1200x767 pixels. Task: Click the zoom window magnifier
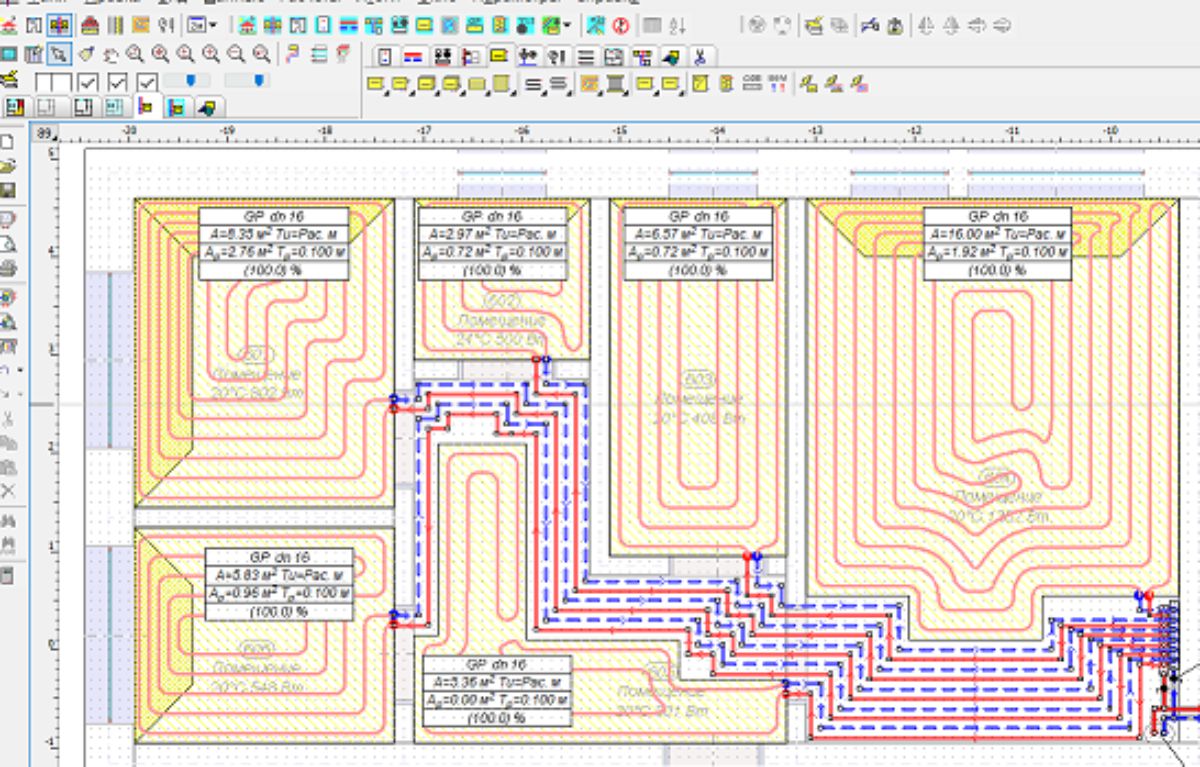pyautogui.click(x=135, y=53)
